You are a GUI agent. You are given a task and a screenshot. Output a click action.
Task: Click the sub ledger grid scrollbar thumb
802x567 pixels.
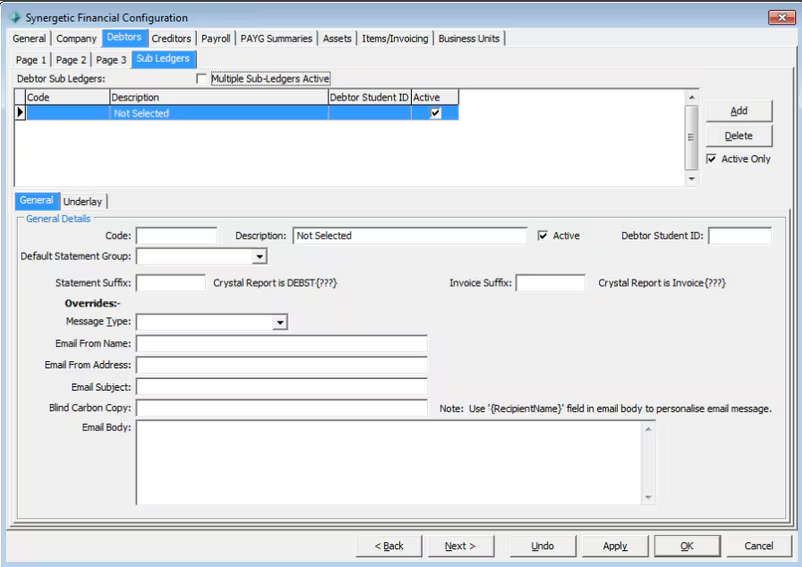click(x=692, y=137)
